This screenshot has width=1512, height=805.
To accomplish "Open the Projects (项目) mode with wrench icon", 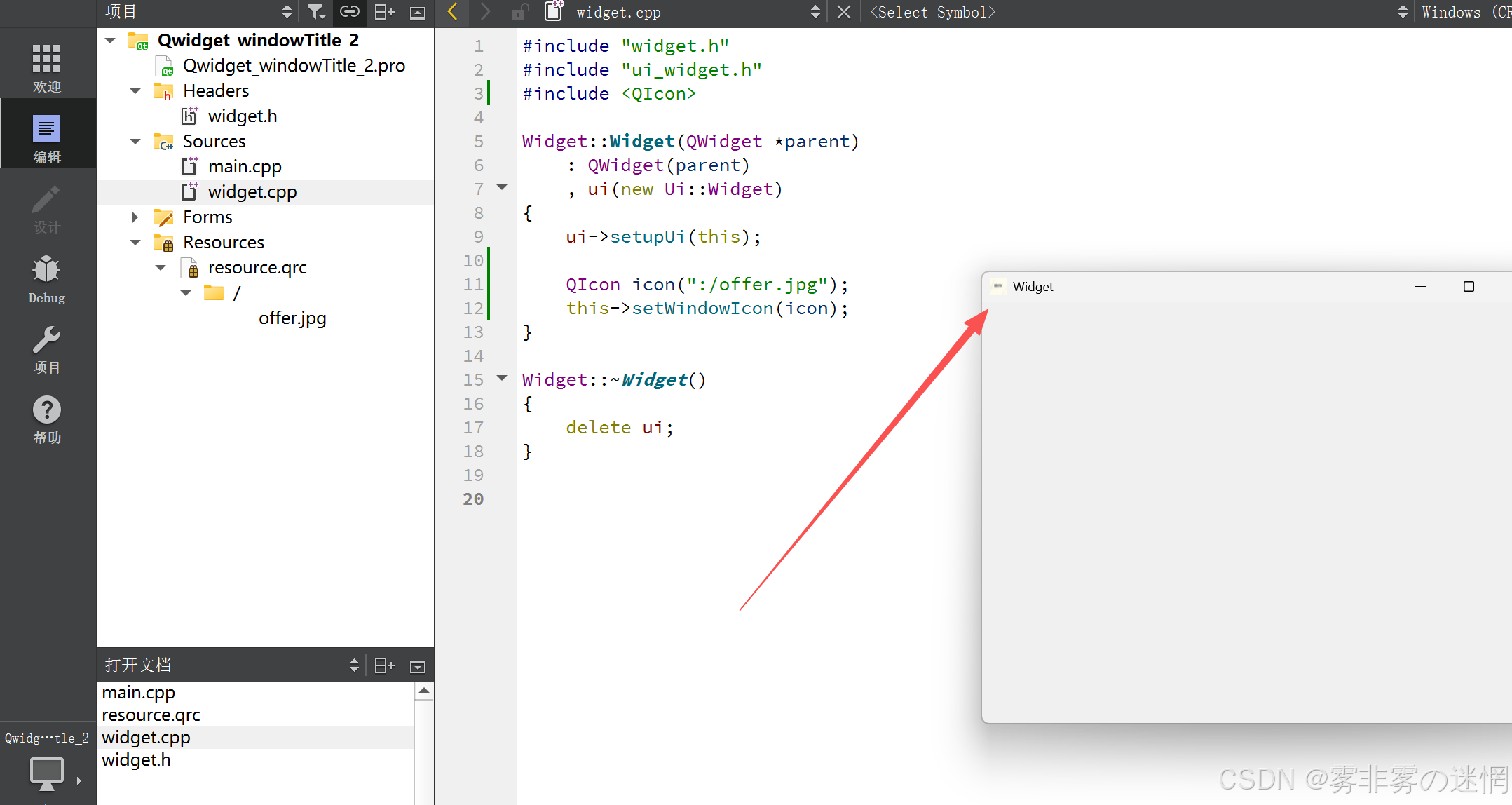I will [x=46, y=349].
